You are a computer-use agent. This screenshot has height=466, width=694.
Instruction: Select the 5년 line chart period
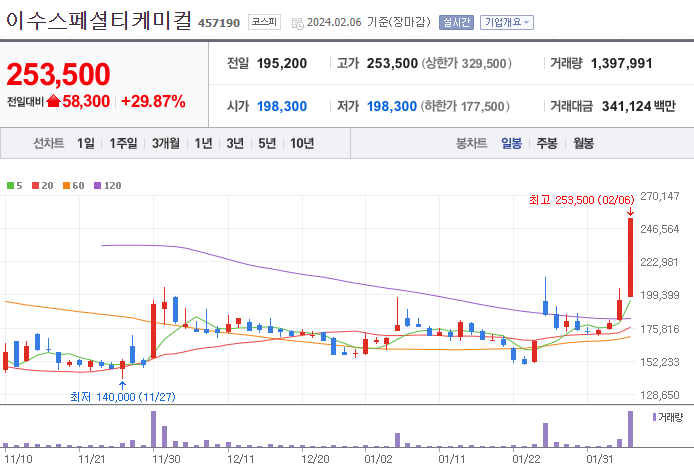[267, 143]
